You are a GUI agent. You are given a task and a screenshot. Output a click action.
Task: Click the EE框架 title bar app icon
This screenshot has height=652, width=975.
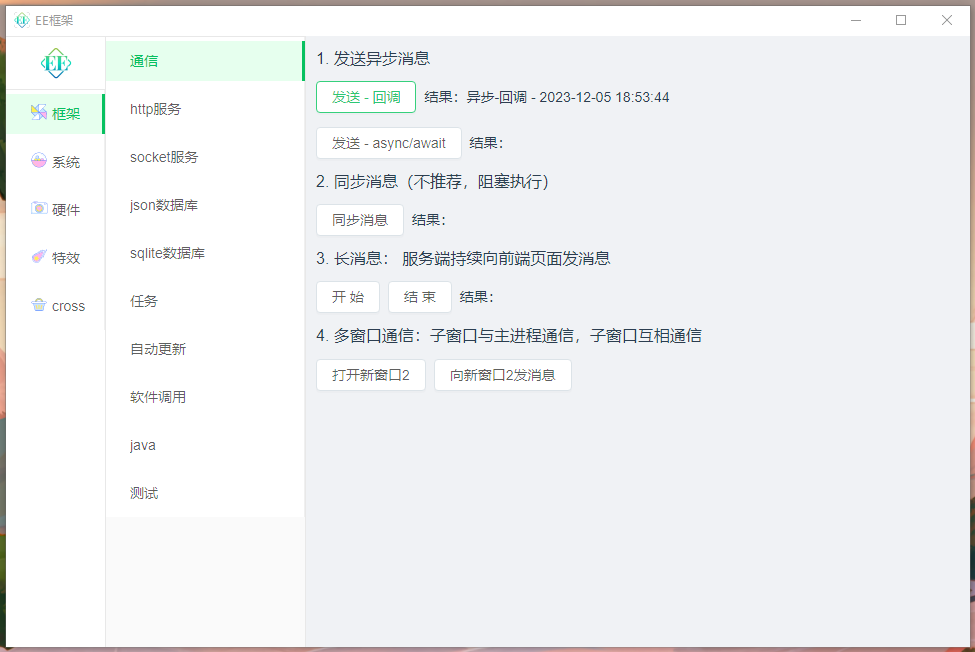(22, 21)
